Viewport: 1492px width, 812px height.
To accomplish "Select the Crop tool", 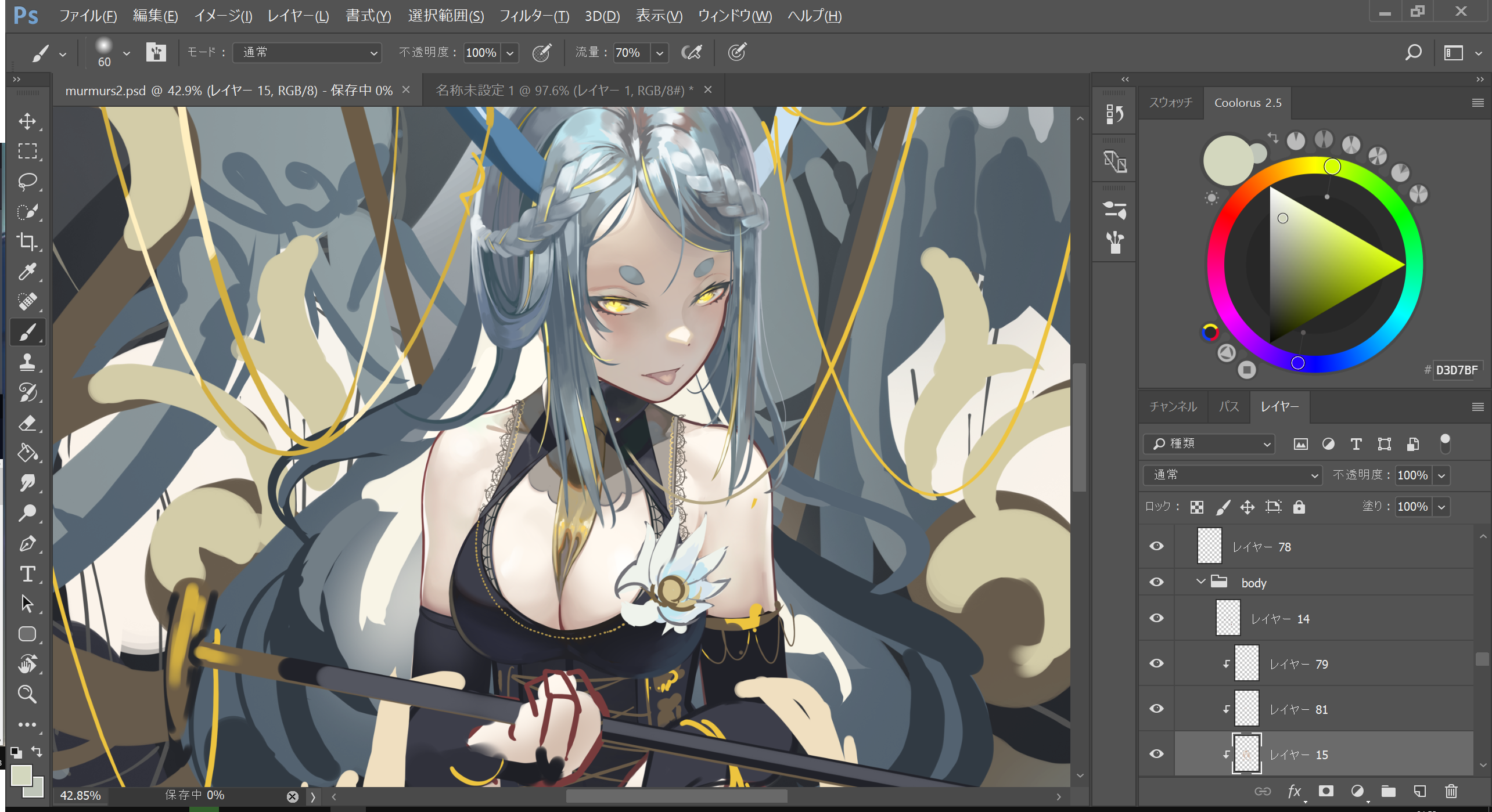I will pos(27,241).
